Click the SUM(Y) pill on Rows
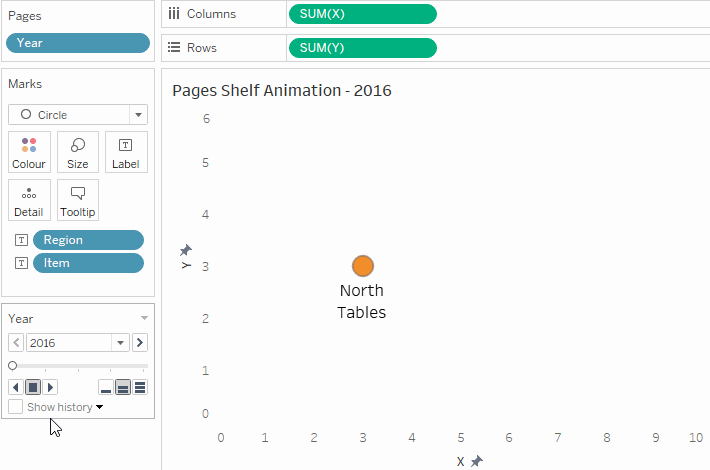710x470 pixels. click(362, 48)
